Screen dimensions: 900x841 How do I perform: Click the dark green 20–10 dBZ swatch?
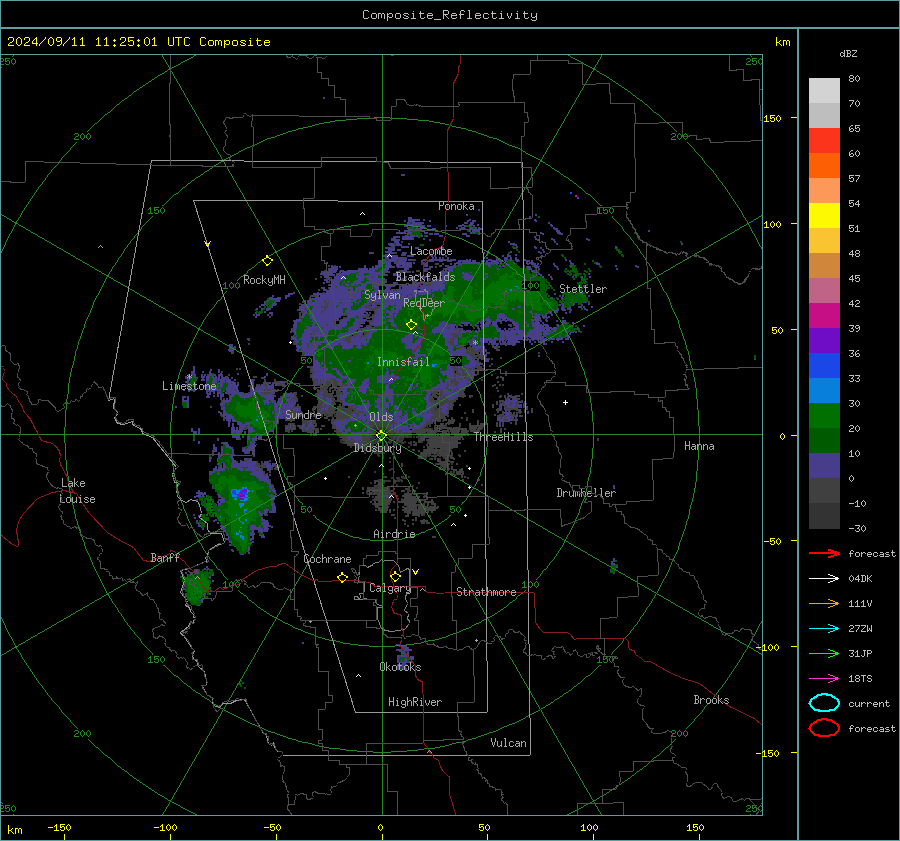click(824, 441)
